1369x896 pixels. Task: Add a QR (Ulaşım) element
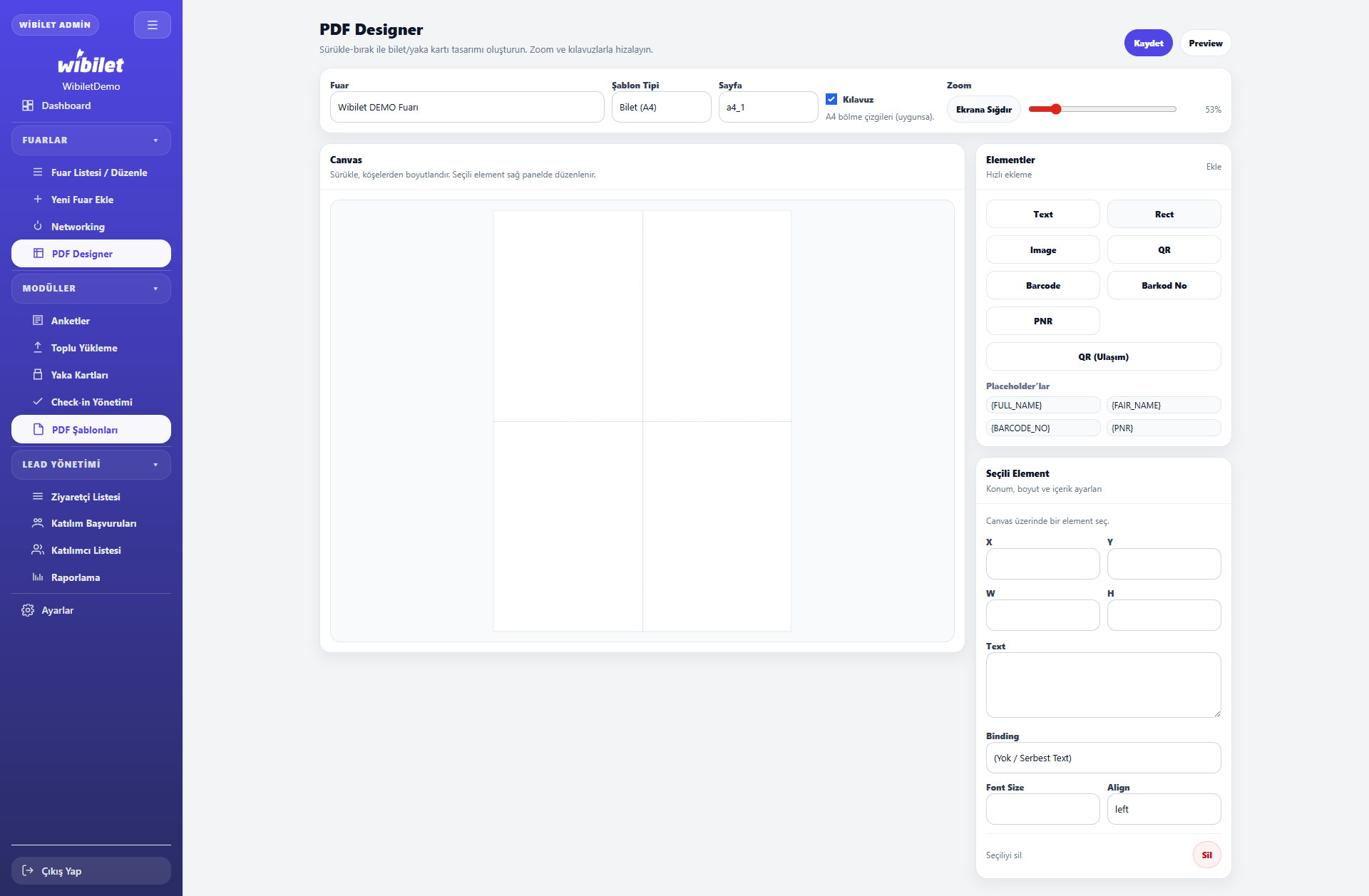pos(1103,356)
